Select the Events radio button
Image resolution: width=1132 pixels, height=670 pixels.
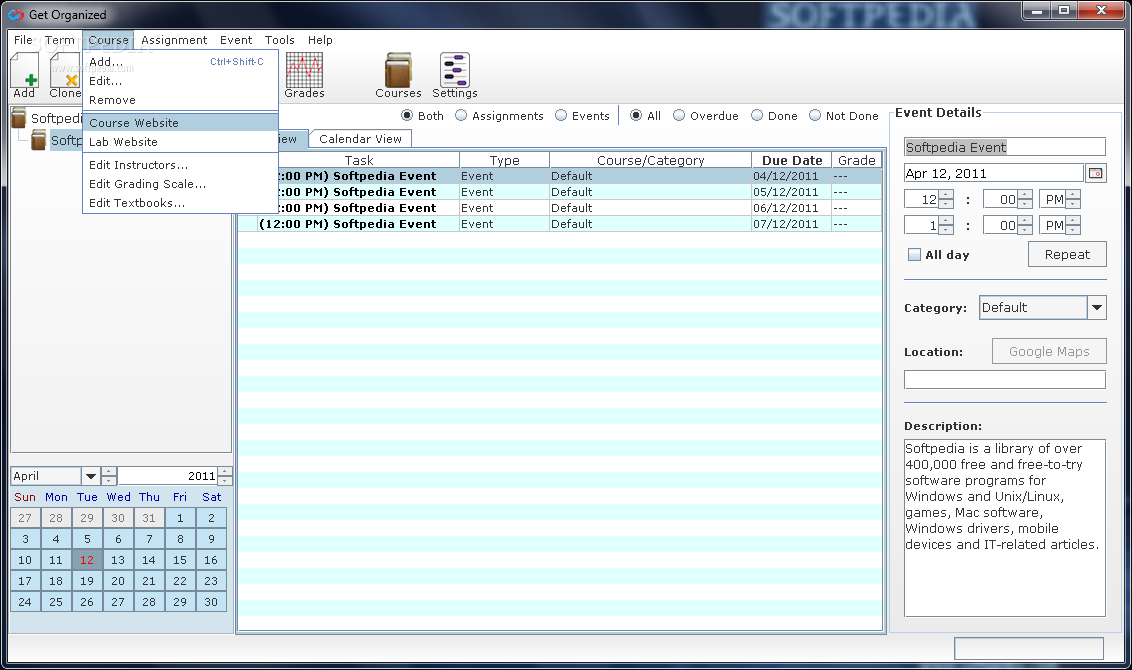point(561,116)
